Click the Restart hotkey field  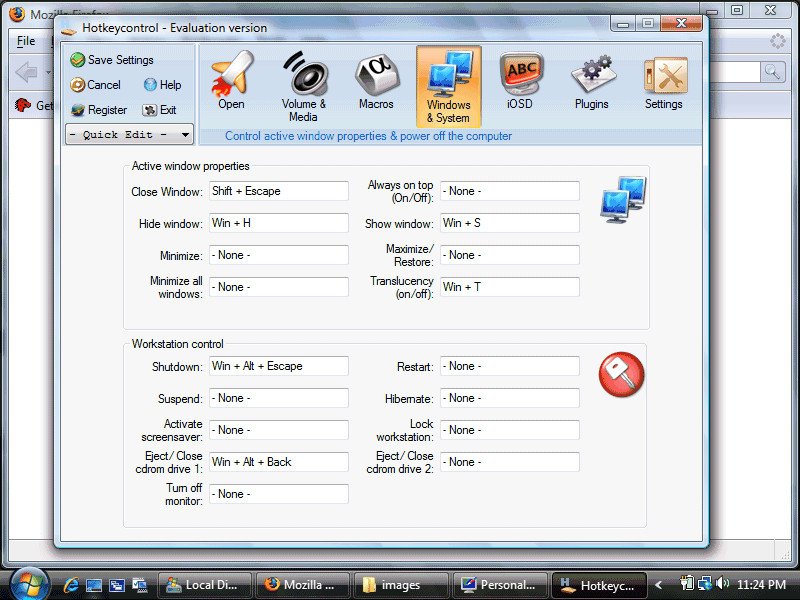(x=510, y=366)
